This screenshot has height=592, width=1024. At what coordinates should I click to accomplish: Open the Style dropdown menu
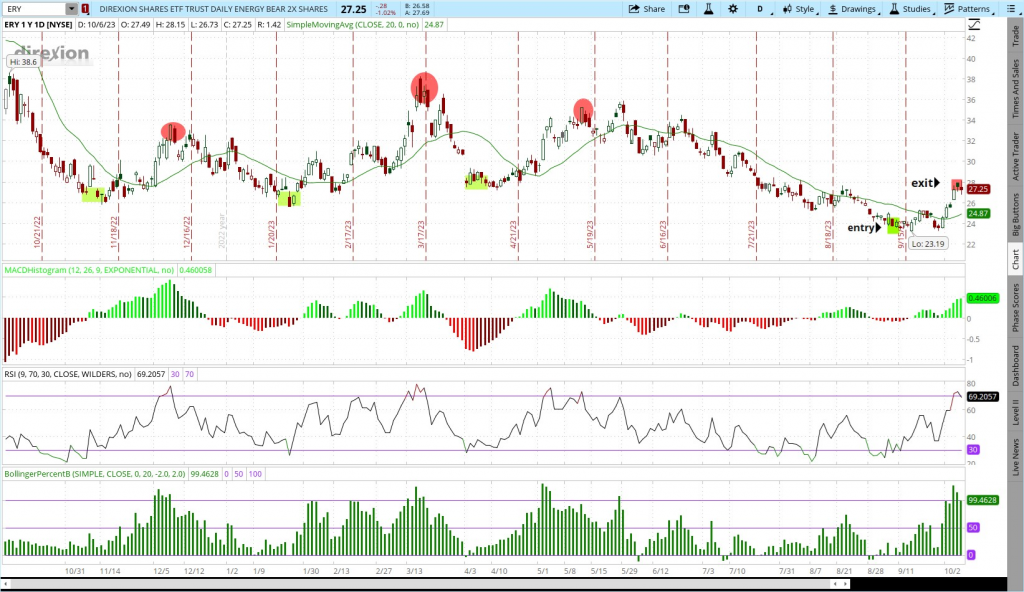pyautogui.click(x=799, y=9)
